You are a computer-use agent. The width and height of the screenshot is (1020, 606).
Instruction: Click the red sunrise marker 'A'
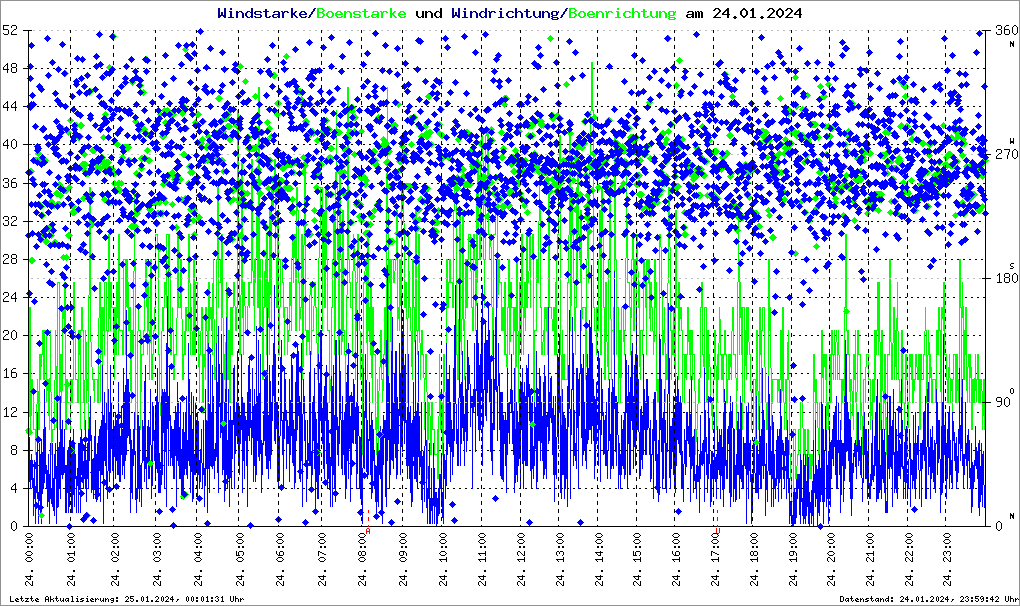coord(368,531)
